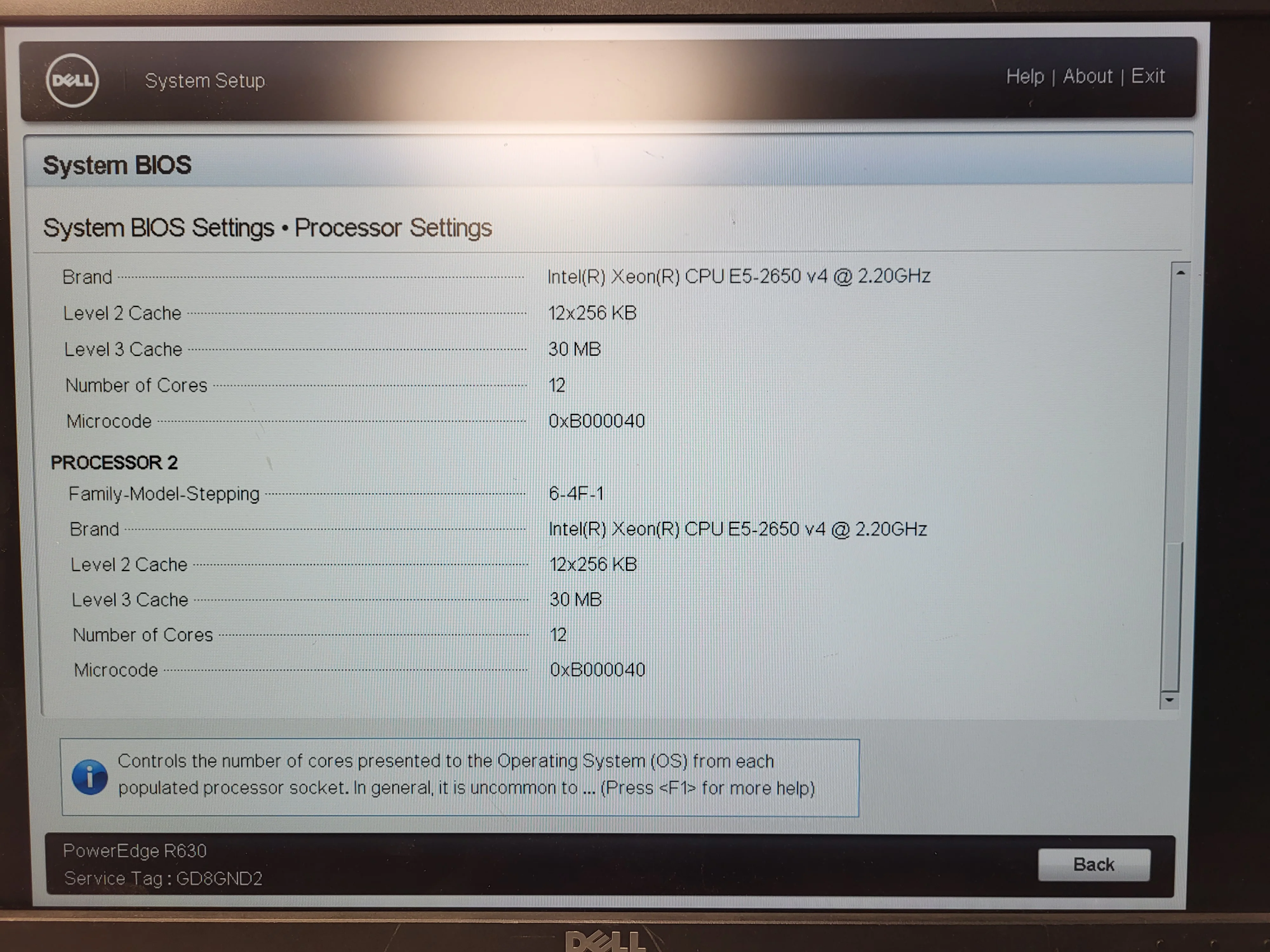1270x952 pixels.
Task: Click "30 MB" value above PROCESSOR 2 heading
Action: point(575,349)
